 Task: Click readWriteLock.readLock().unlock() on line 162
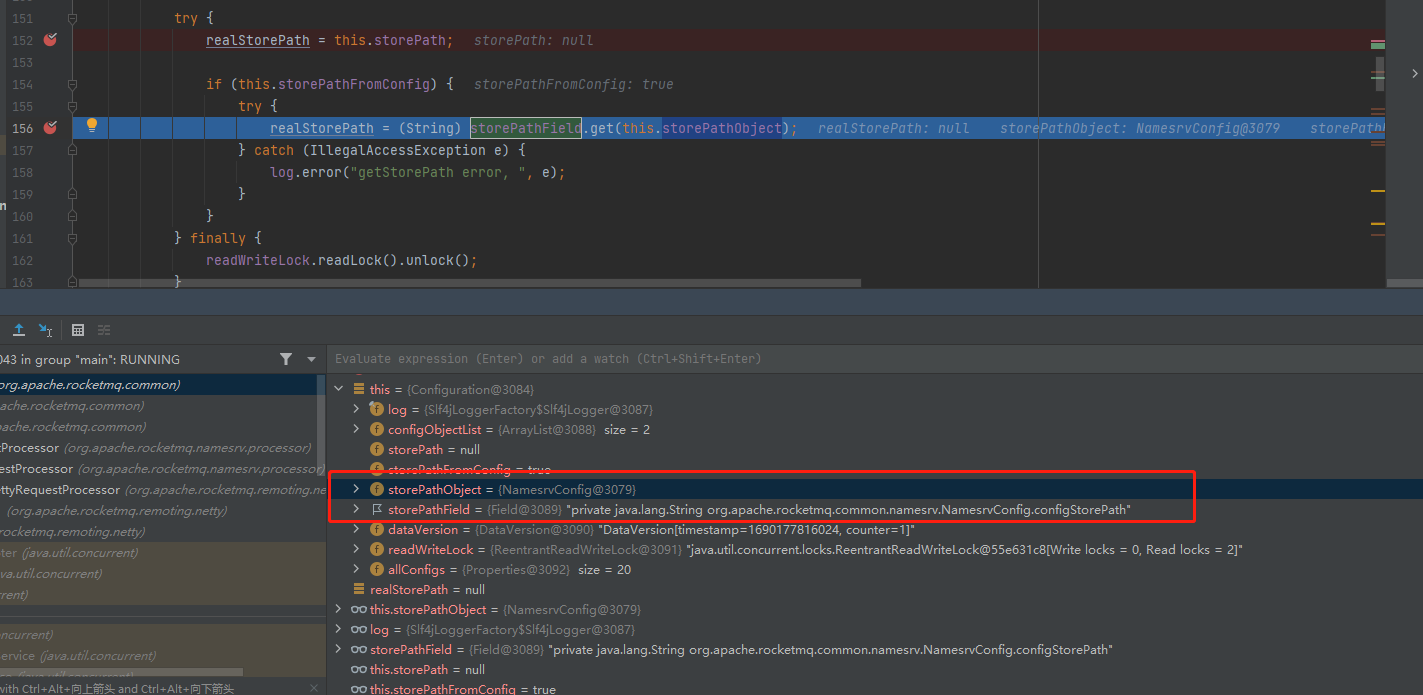point(341,260)
